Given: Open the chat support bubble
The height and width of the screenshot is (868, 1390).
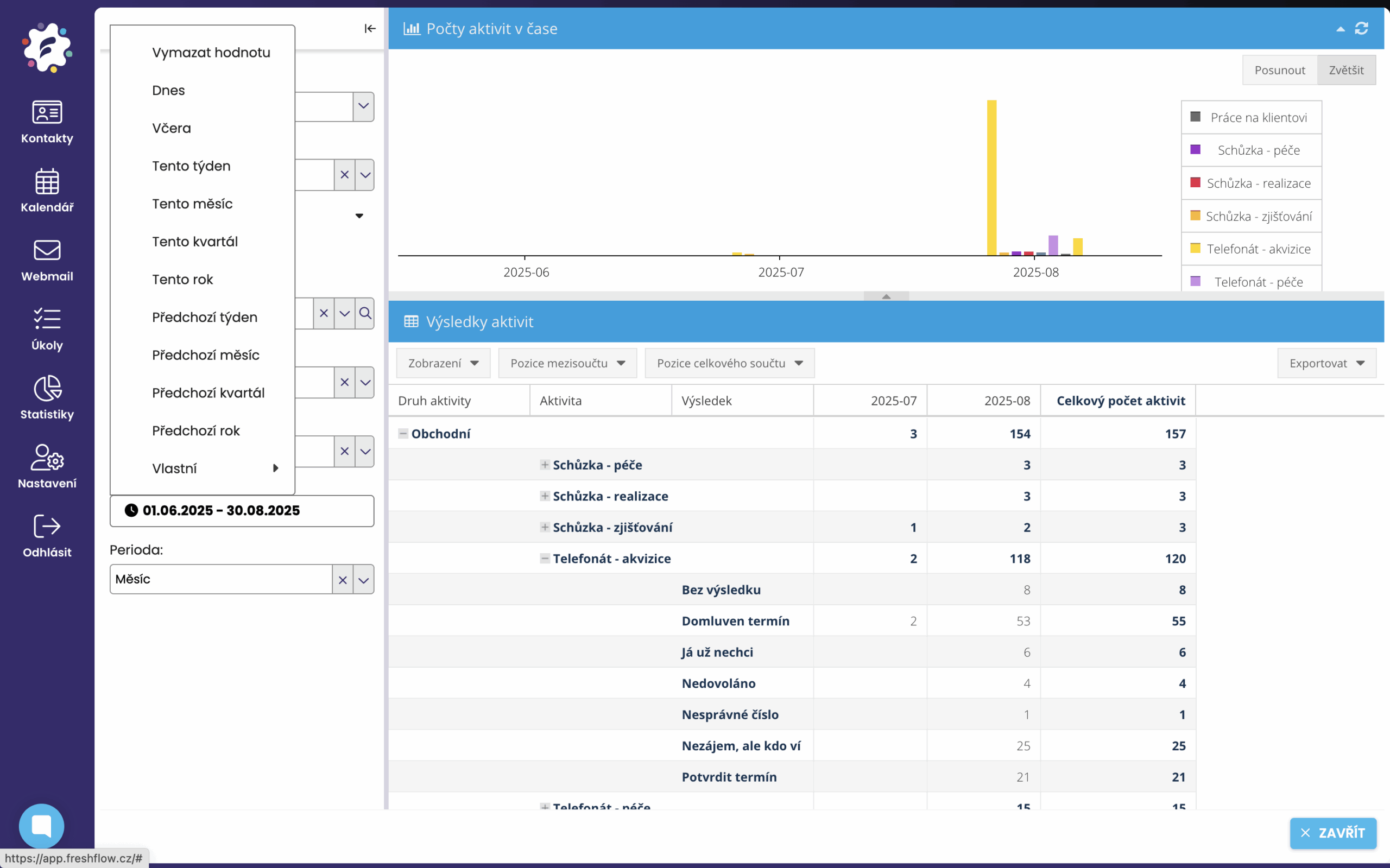Looking at the screenshot, I should [x=41, y=826].
